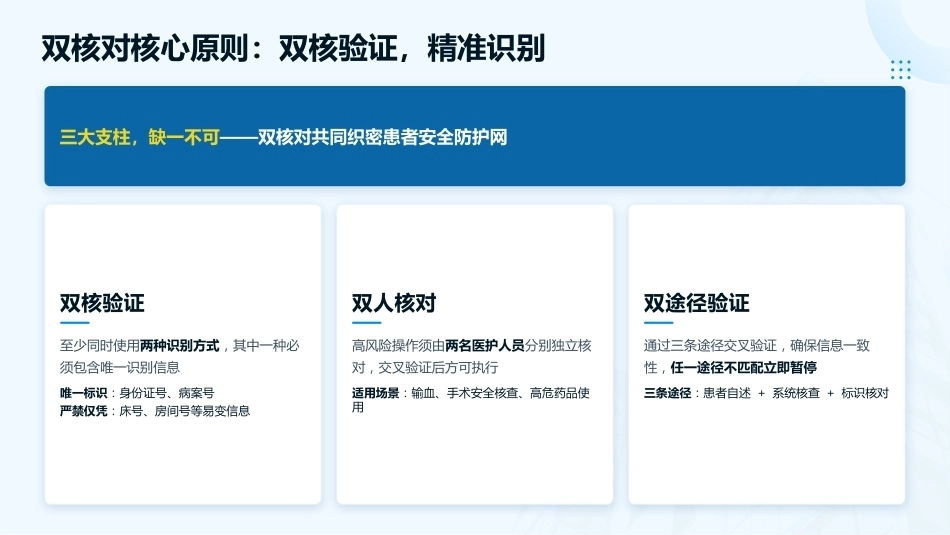The height and width of the screenshot is (535, 950).
Task: Click bold text 两种识别方式
Action: coord(179,346)
